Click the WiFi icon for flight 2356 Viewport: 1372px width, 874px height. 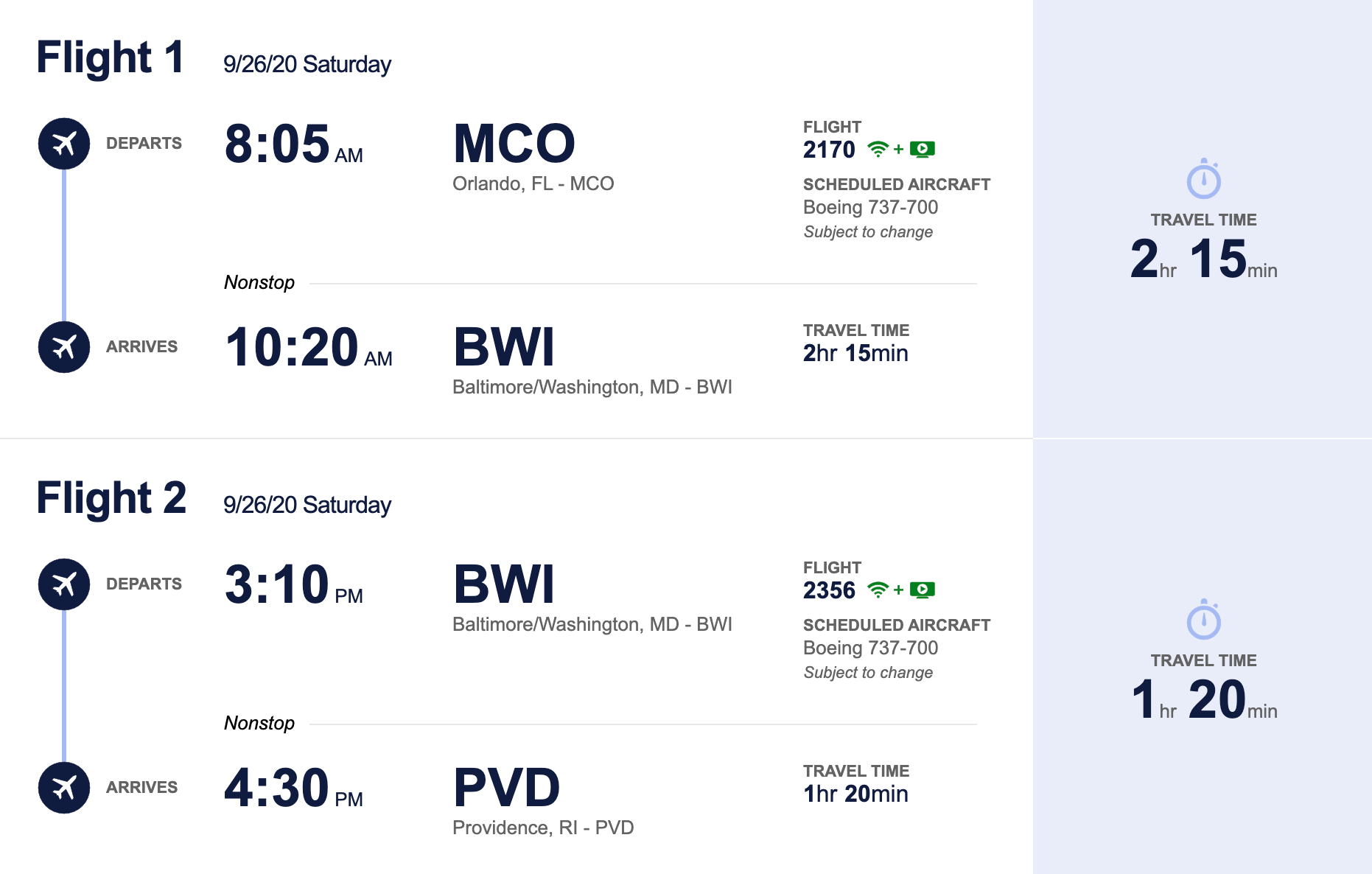[x=878, y=590]
